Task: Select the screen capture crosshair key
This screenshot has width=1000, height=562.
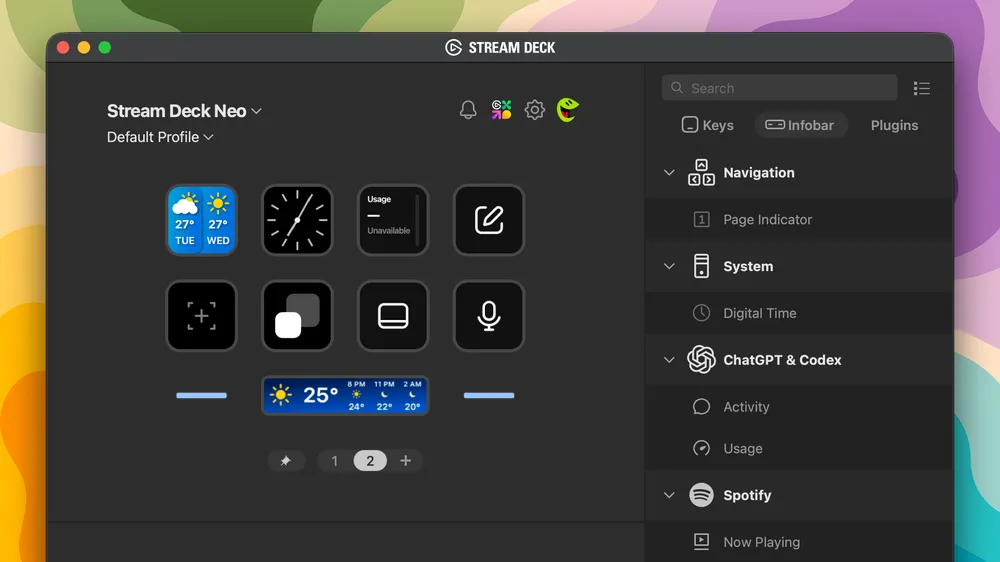Action: pos(202,316)
